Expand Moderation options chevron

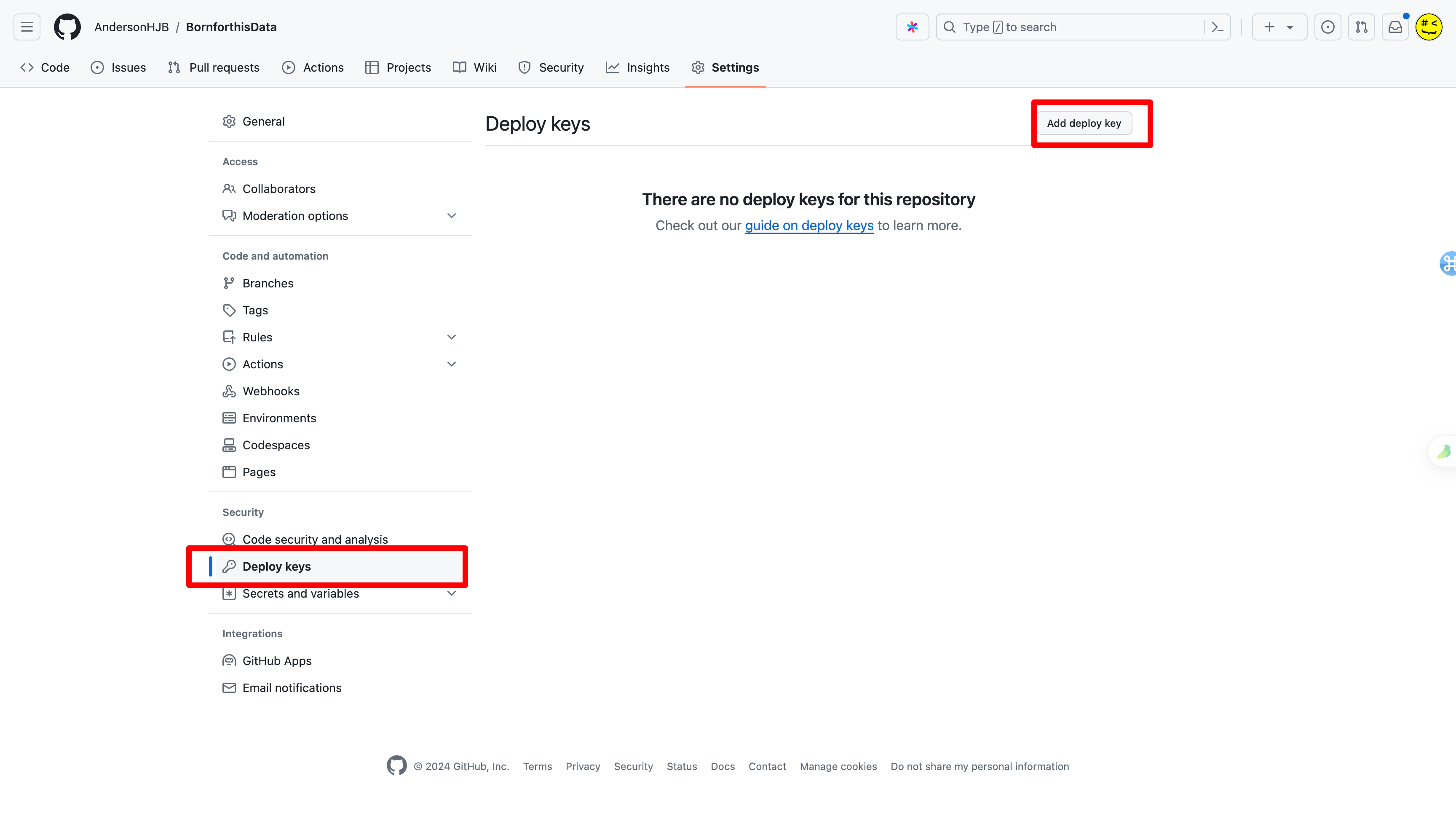pyautogui.click(x=452, y=216)
